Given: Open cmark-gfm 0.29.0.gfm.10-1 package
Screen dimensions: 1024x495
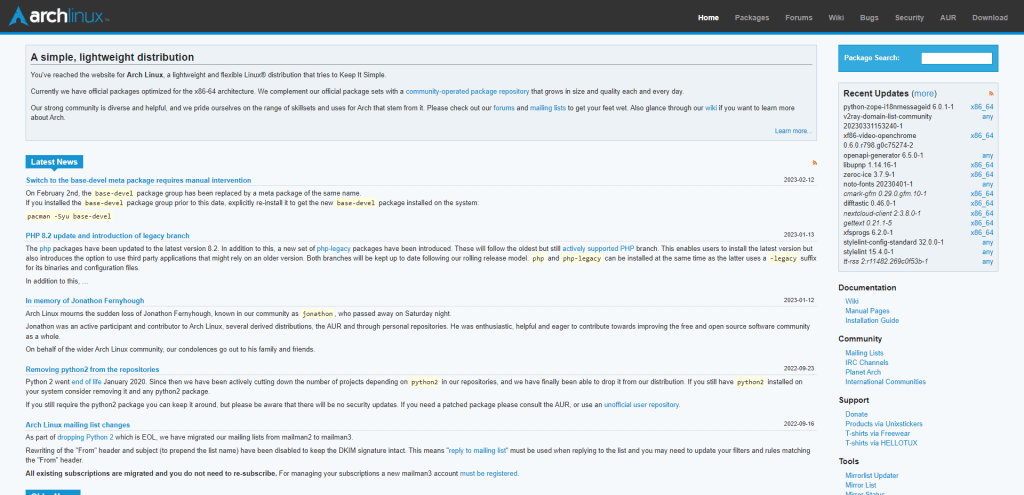Looking at the screenshot, I should (x=885, y=194).
